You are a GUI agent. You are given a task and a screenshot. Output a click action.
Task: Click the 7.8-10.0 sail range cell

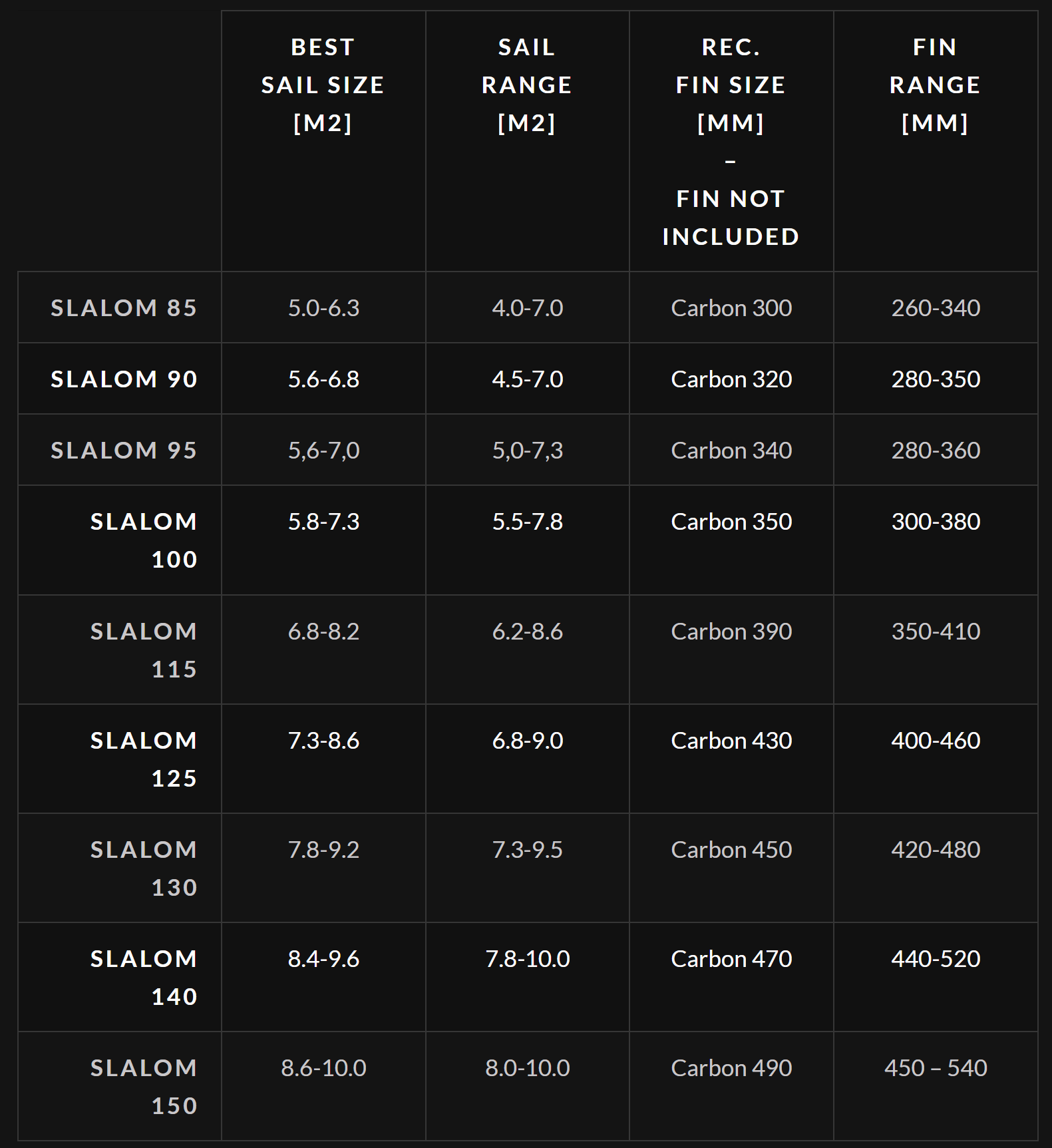pyautogui.click(x=528, y=958)
